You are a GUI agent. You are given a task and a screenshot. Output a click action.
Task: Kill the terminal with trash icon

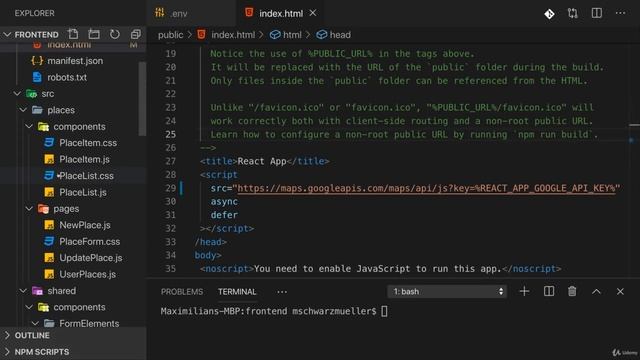coord(572,291)
